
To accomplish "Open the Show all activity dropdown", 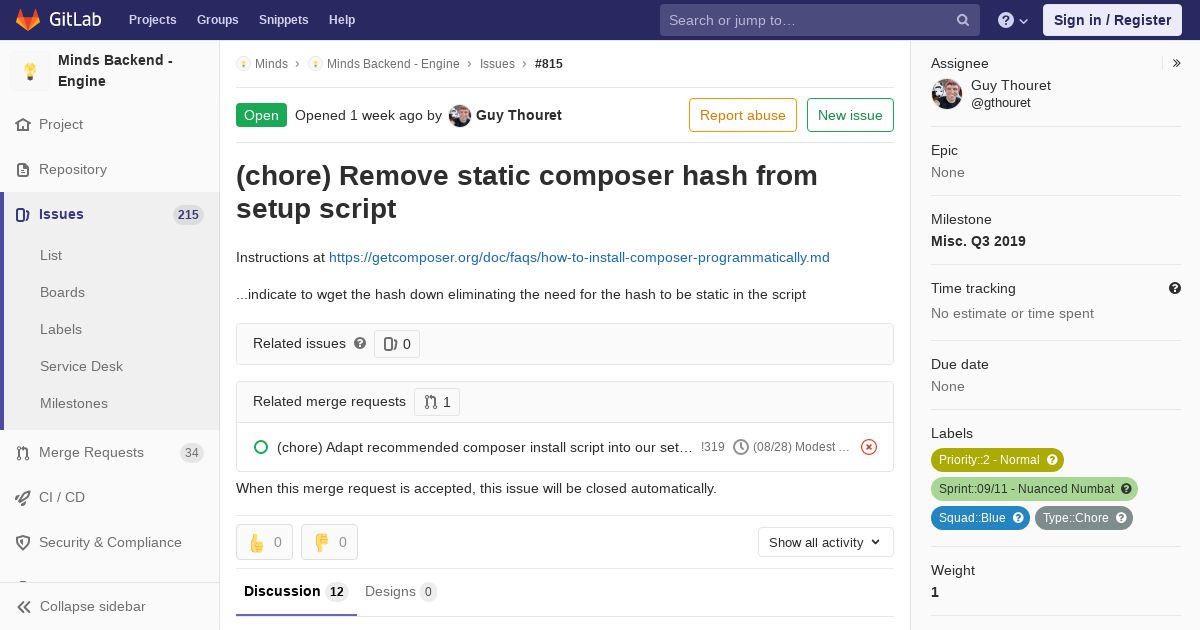I will click(826, 542).
